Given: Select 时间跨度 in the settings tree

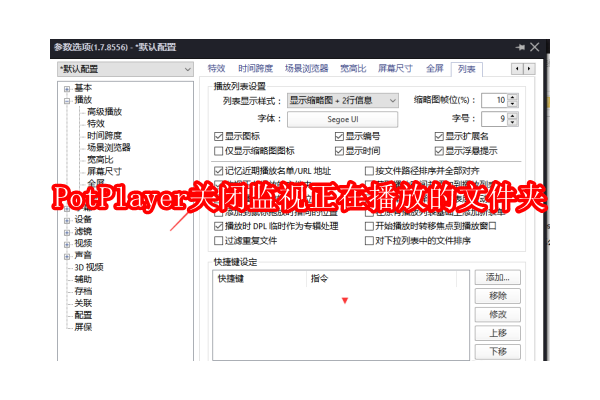Looking at the screenshot, I should (x=104, y=136).
